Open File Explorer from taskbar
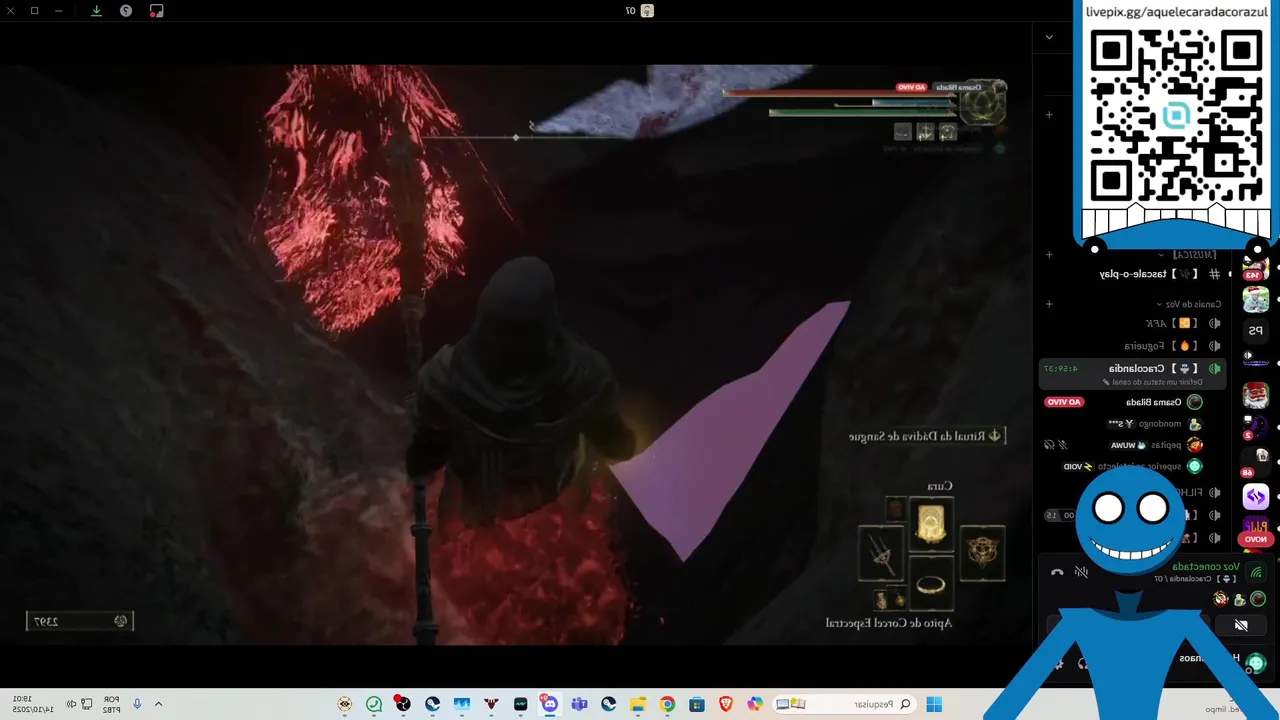Viewport: 1280px width, 720px height. pyautogui.click(x=638, y=704)
